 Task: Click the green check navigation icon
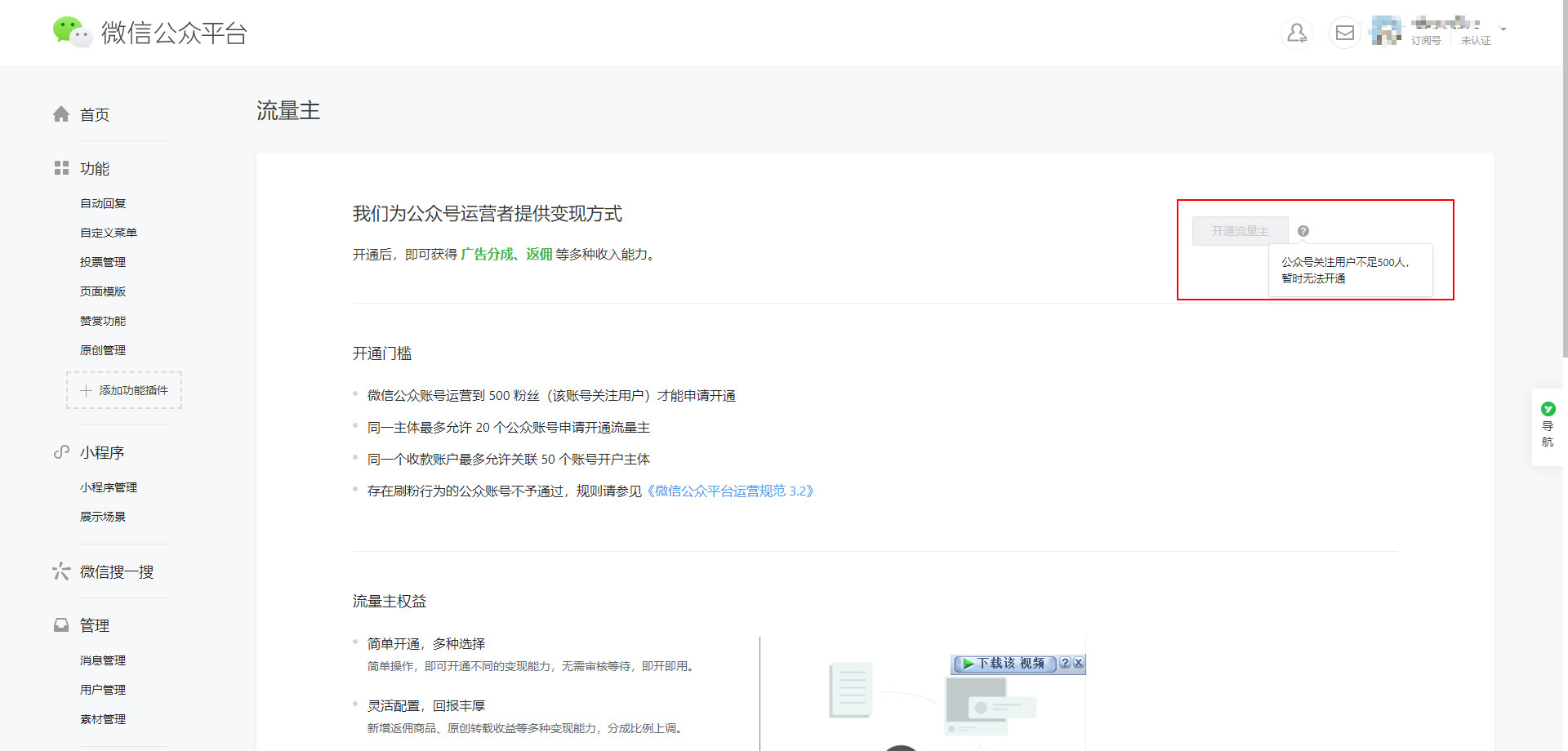[1548, 408]
